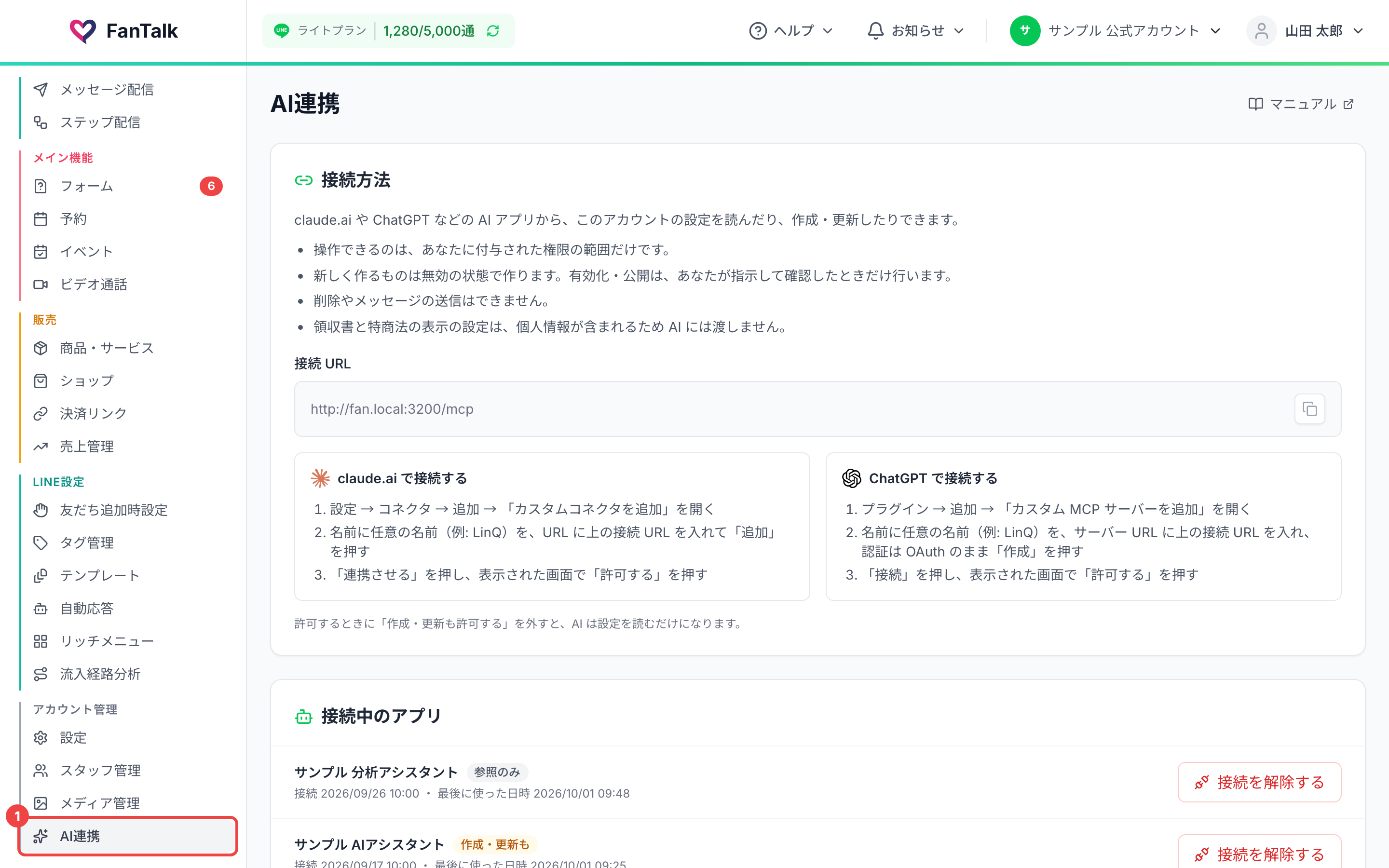Select AI連携 in the sidebar
Image resolution: width=1389 pixels, height=868 pixels.
coord(128,836)
